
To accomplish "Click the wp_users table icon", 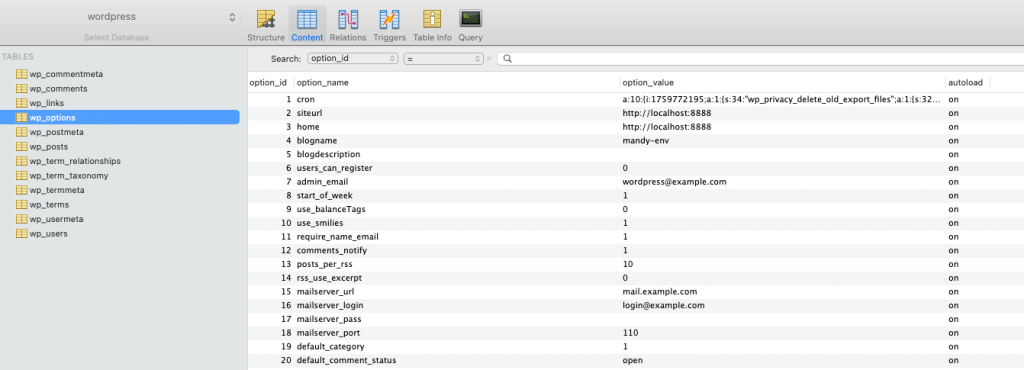I will point(22,234).
